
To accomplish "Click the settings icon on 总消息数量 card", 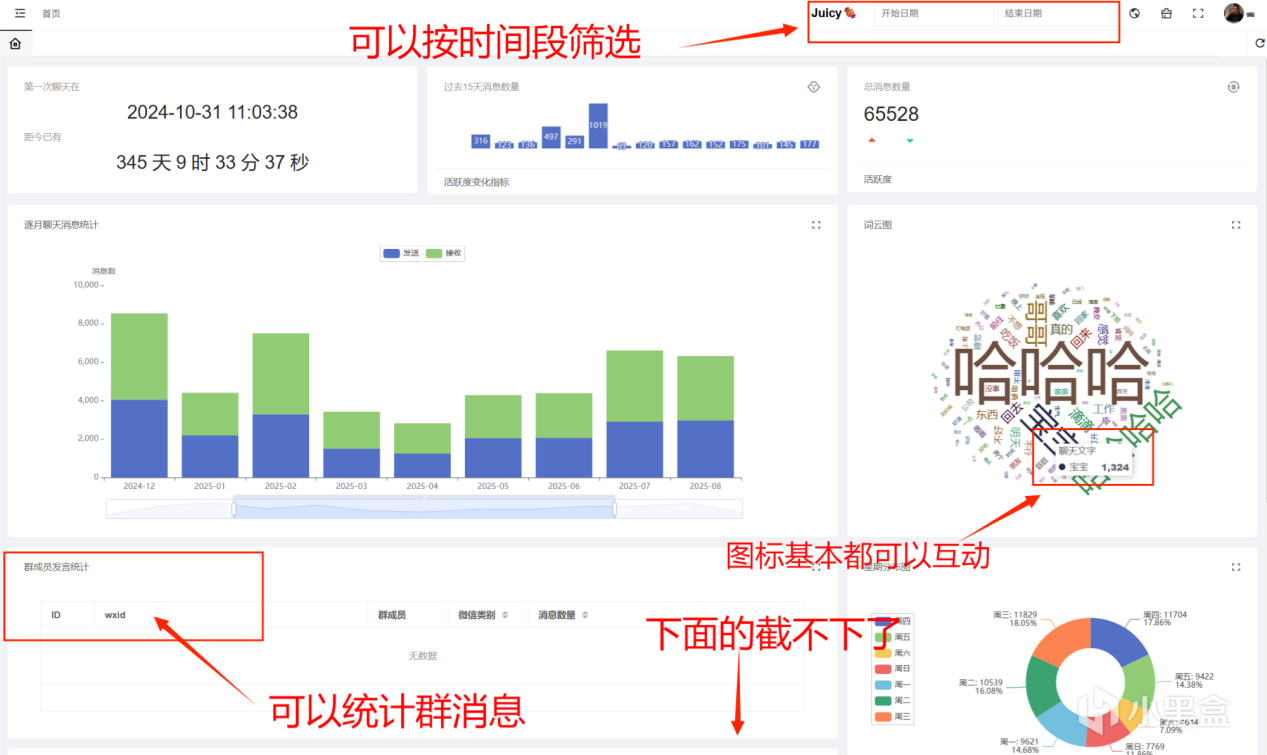I will [1235, 86].
